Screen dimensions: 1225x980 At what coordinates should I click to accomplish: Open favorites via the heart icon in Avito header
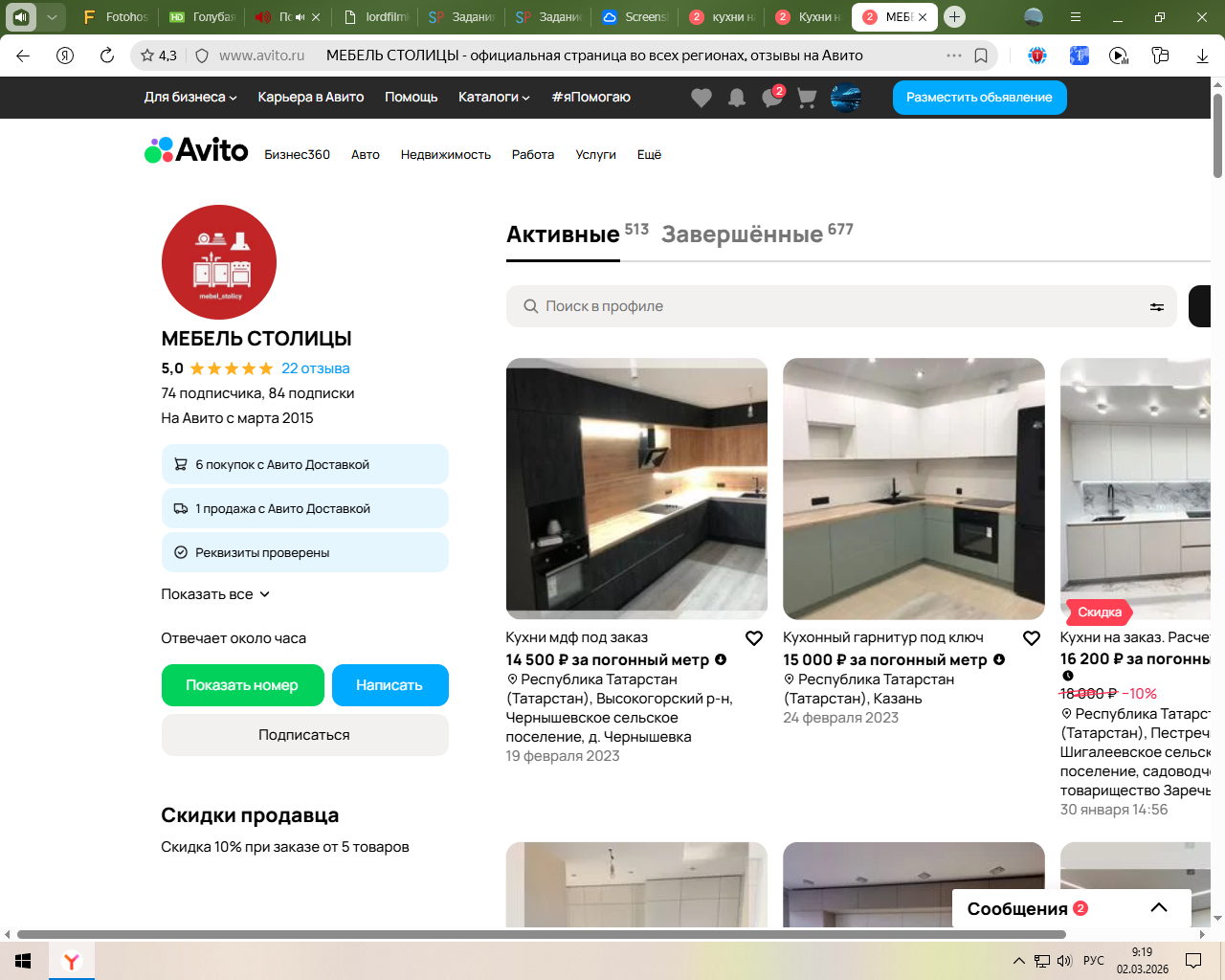click(x=702, y=98)
